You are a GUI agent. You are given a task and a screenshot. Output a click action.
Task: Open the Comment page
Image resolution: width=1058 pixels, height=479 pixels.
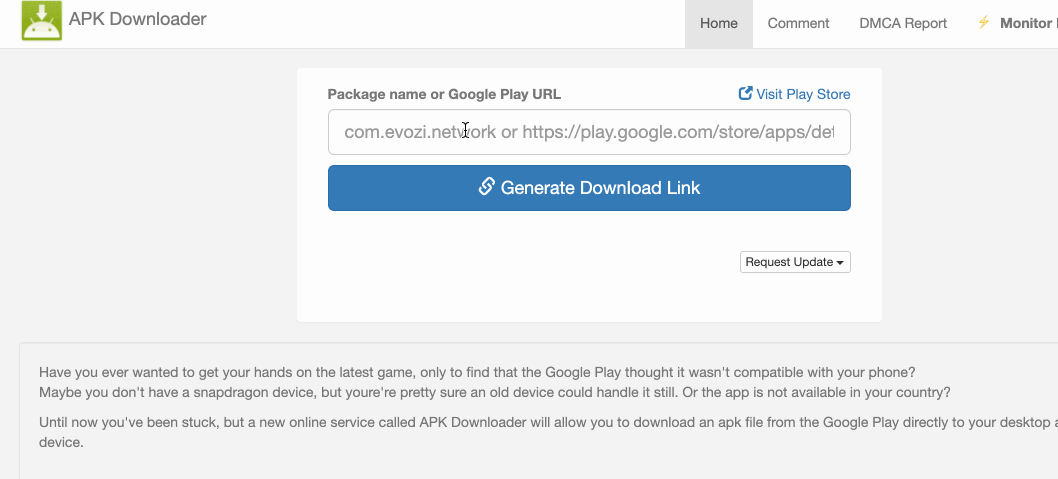(x=798, y=24)
